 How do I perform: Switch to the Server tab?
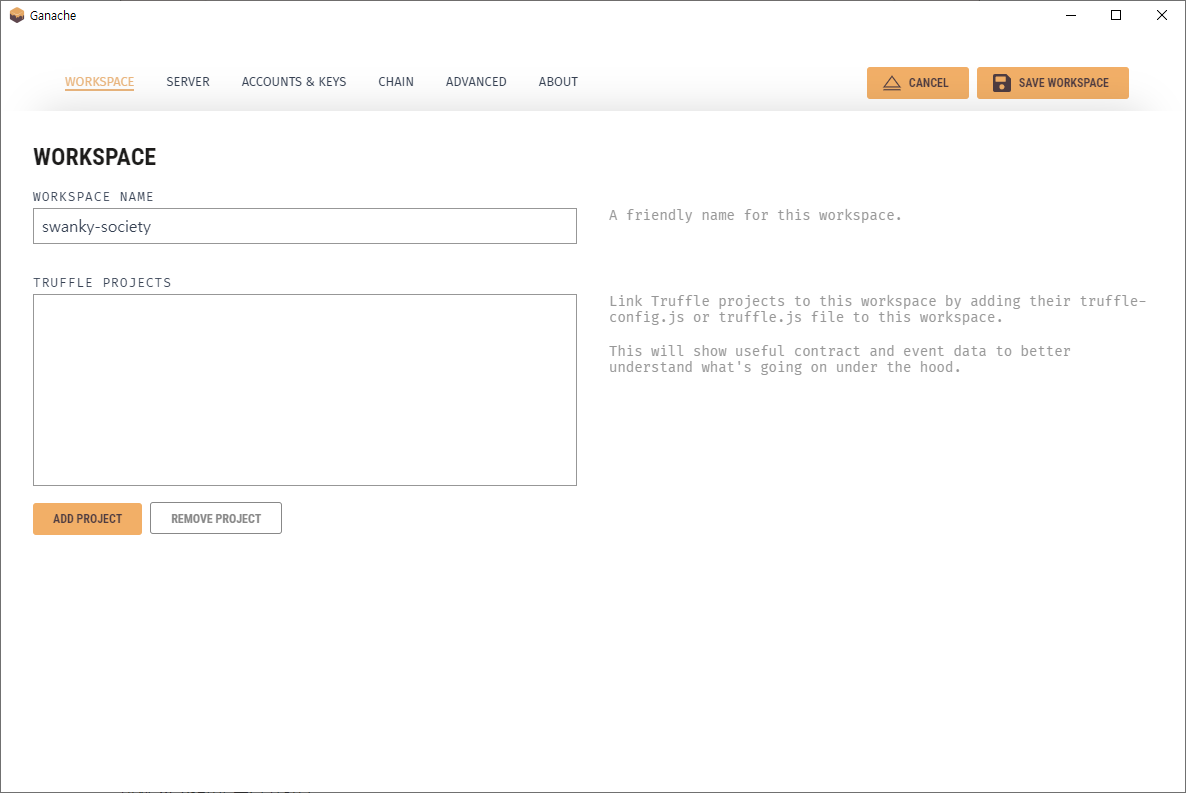pyautogui.click(x=188, y=82)
